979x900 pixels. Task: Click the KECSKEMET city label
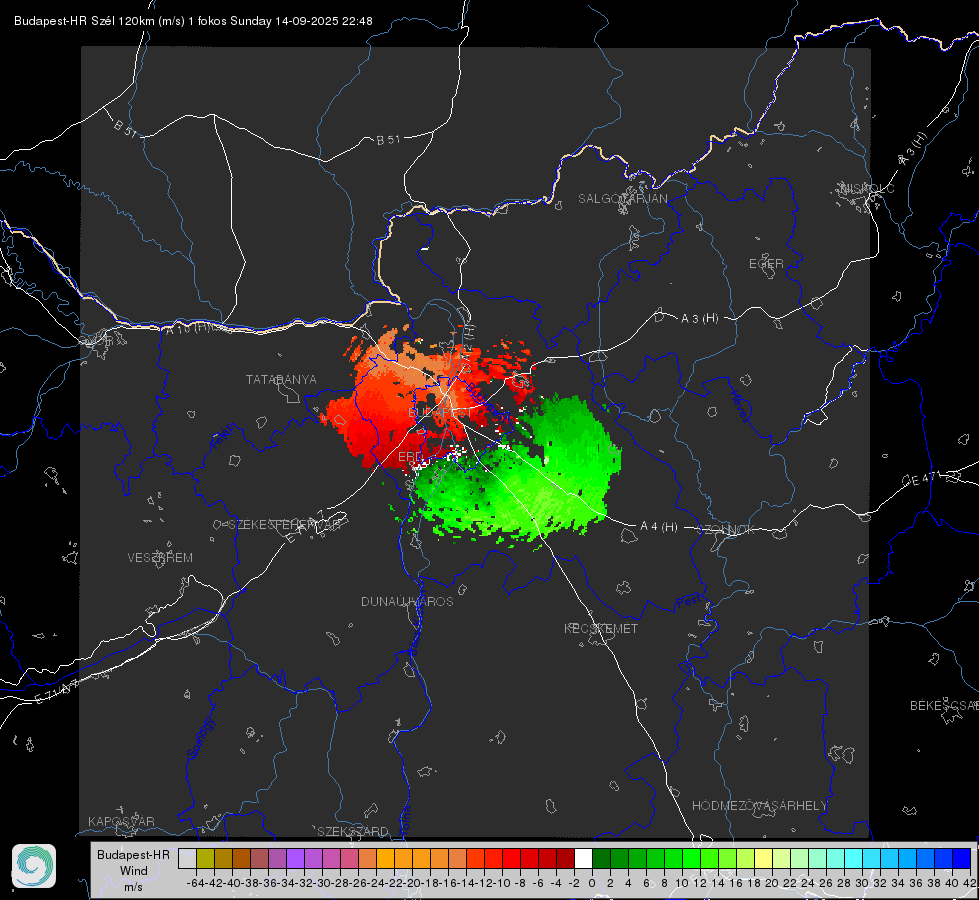click(601, 628)
